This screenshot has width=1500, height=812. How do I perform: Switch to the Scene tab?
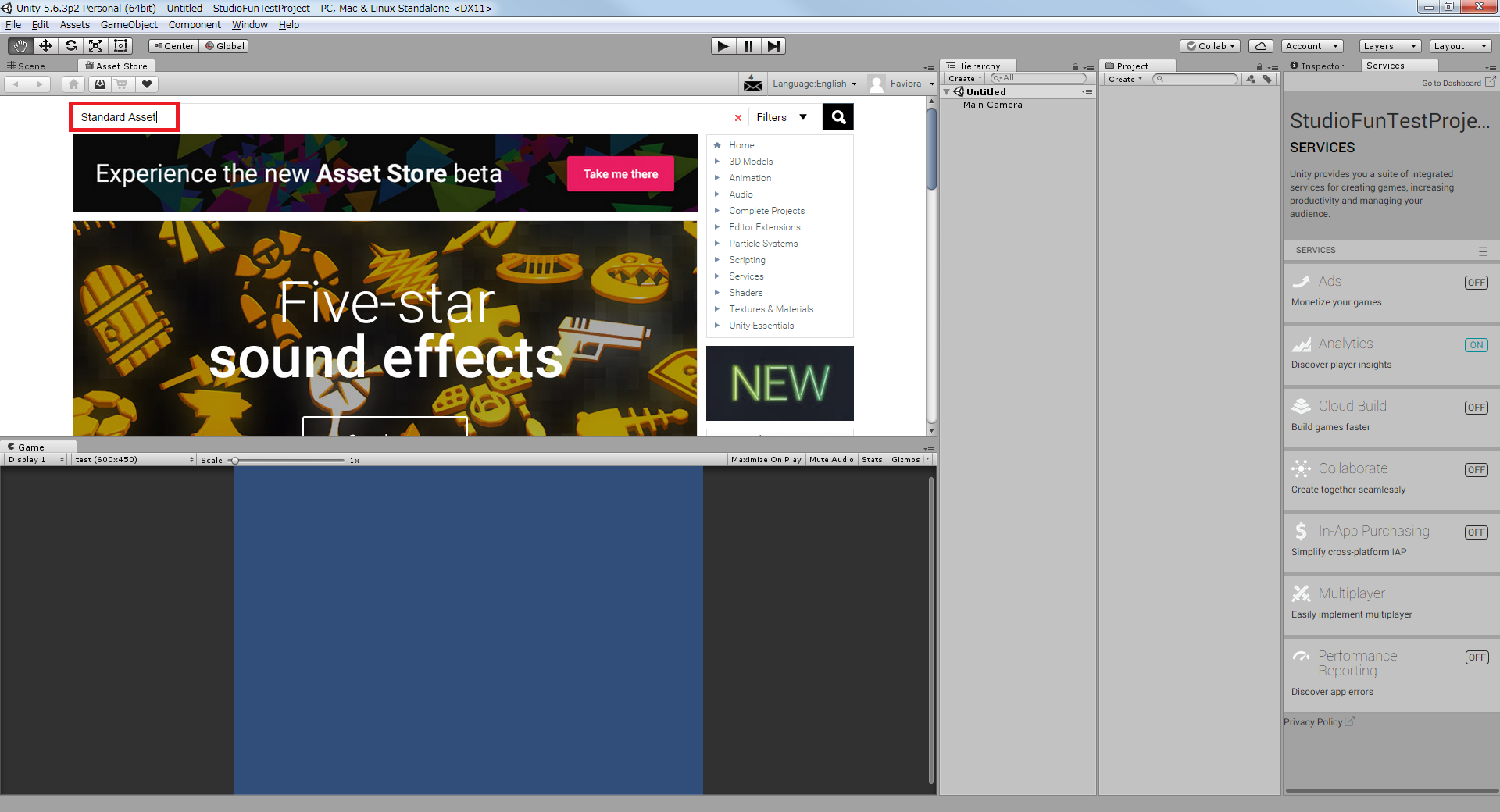click(27, 66)
